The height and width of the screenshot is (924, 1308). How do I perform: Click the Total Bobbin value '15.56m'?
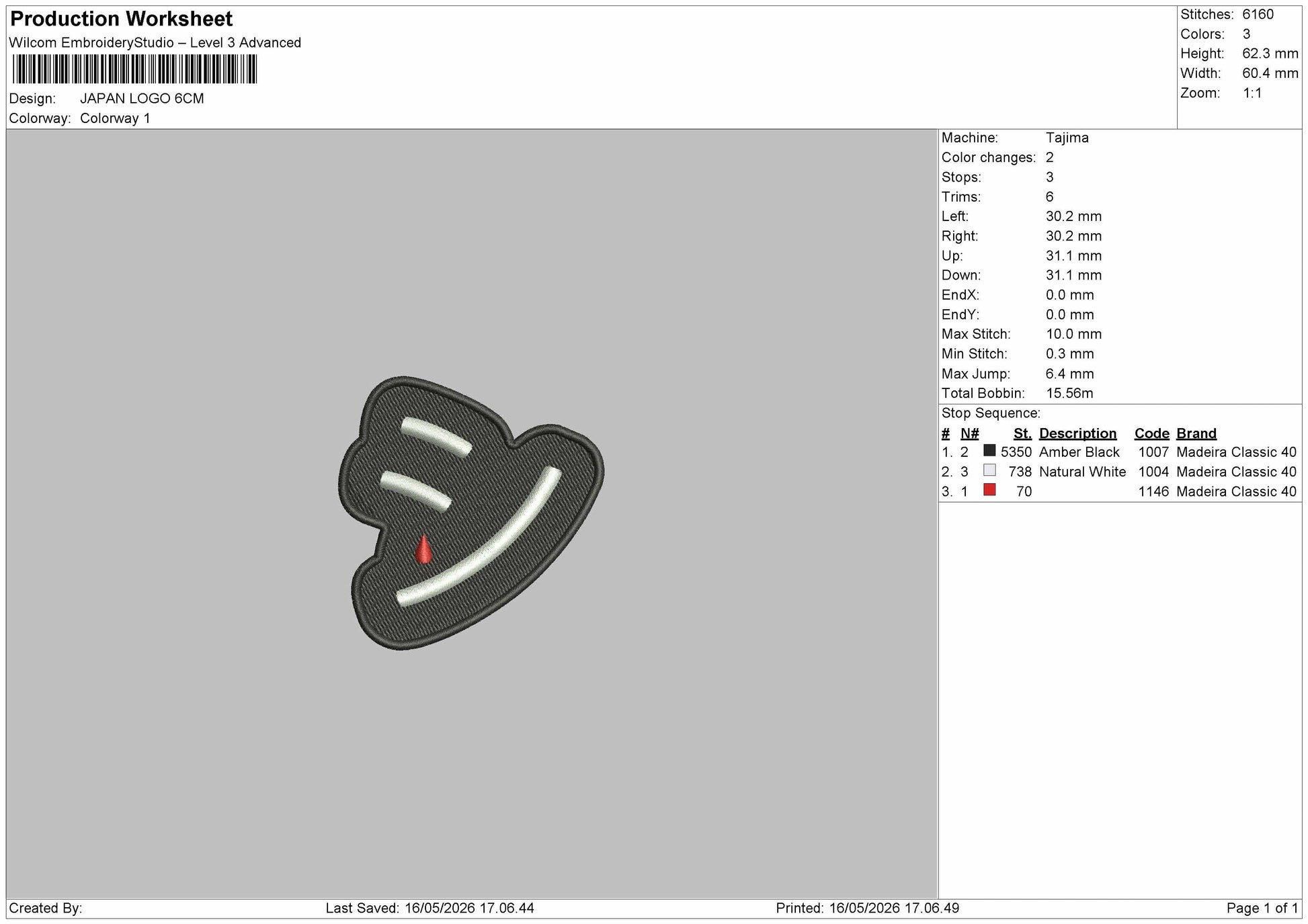tap(1069, 393)
